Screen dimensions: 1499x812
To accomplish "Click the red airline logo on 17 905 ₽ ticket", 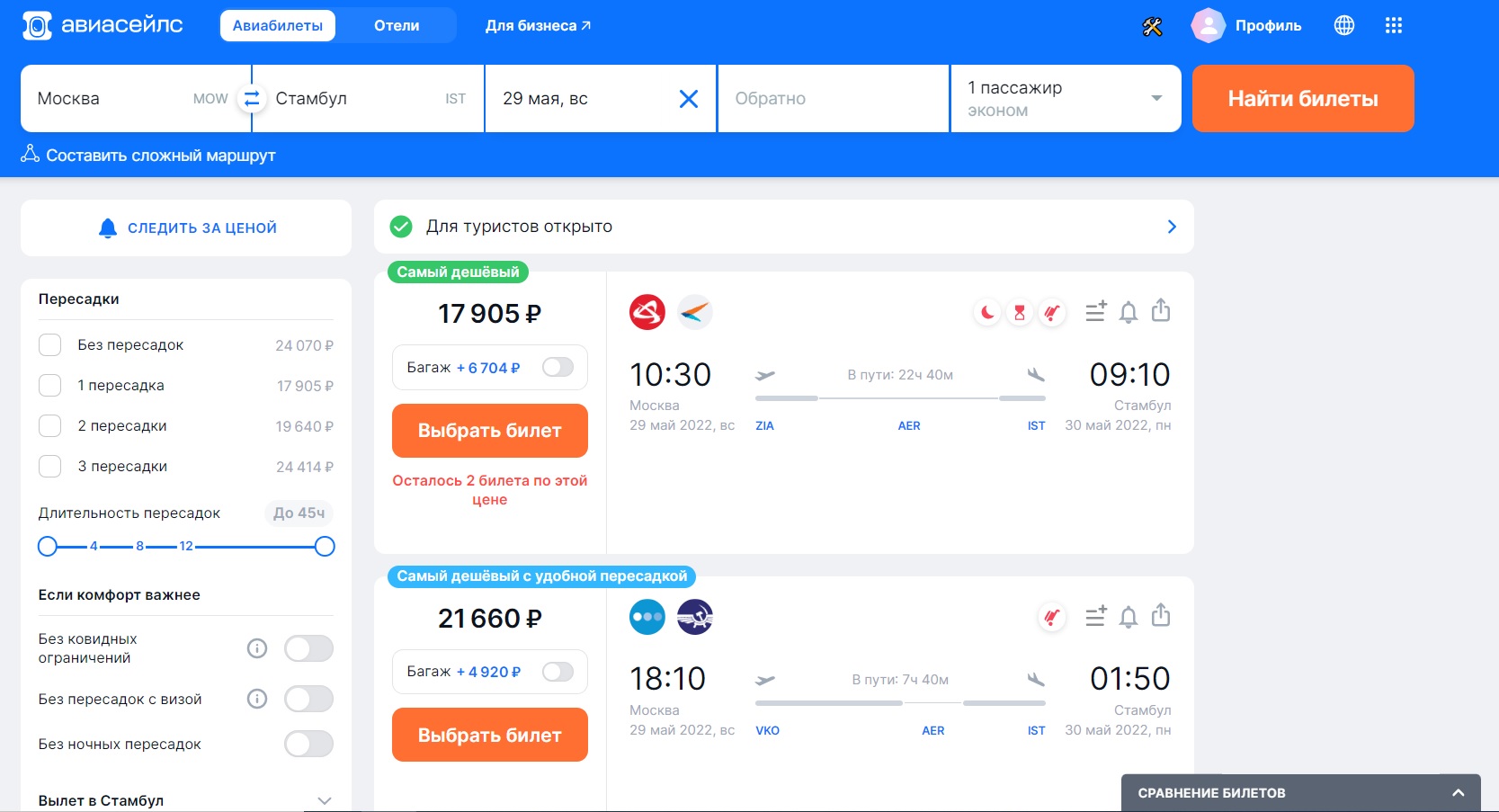I will [x=647, y=312].
